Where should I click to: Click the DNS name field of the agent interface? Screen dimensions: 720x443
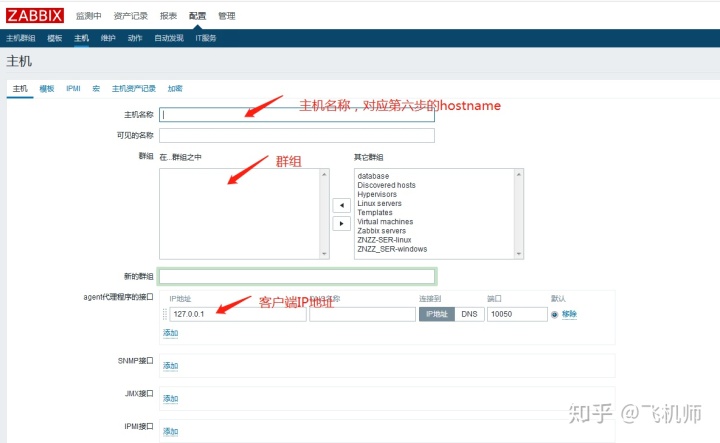[x=362, y=314]
